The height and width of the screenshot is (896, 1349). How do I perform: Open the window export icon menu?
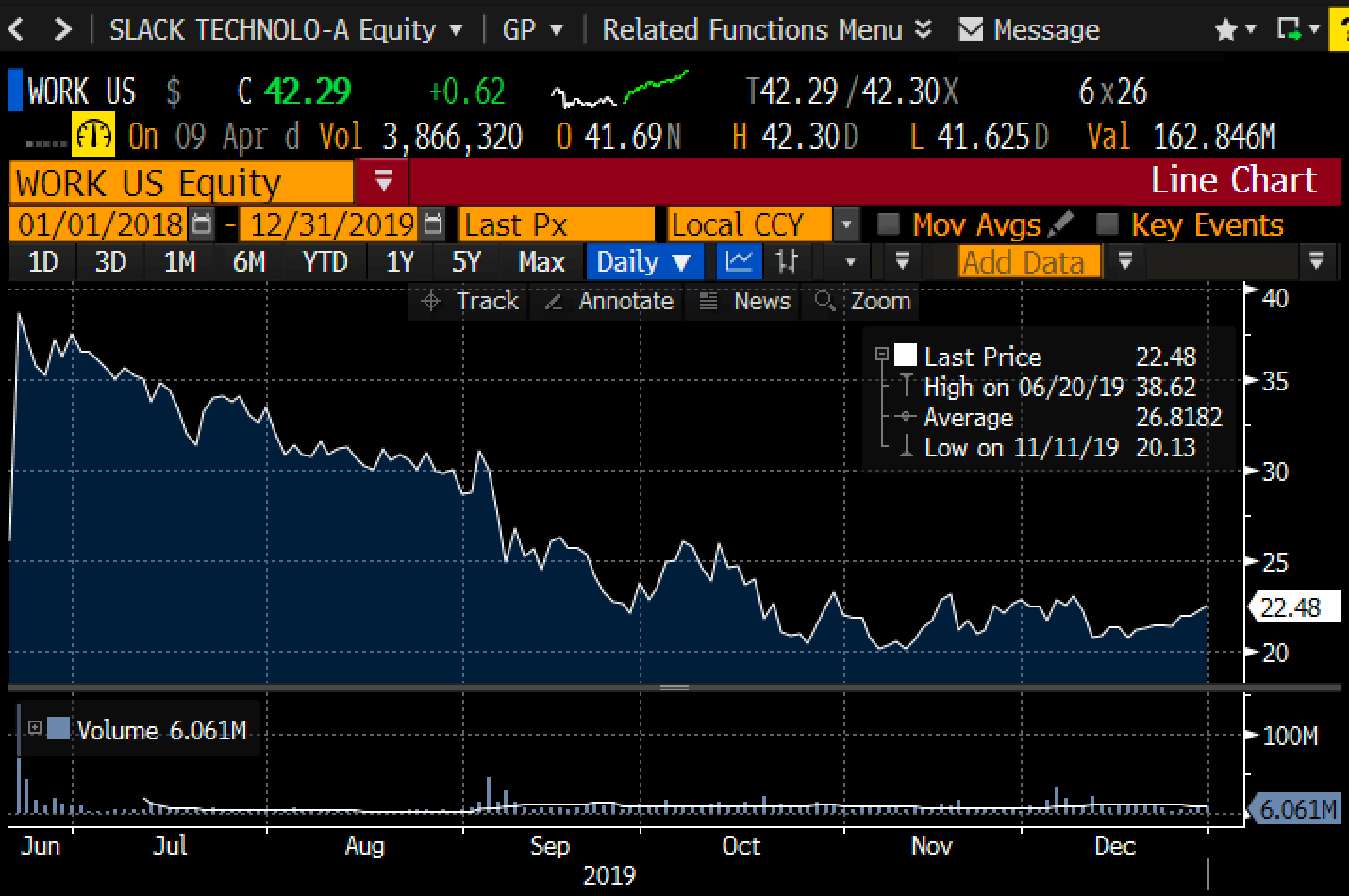pos(1298,29)
